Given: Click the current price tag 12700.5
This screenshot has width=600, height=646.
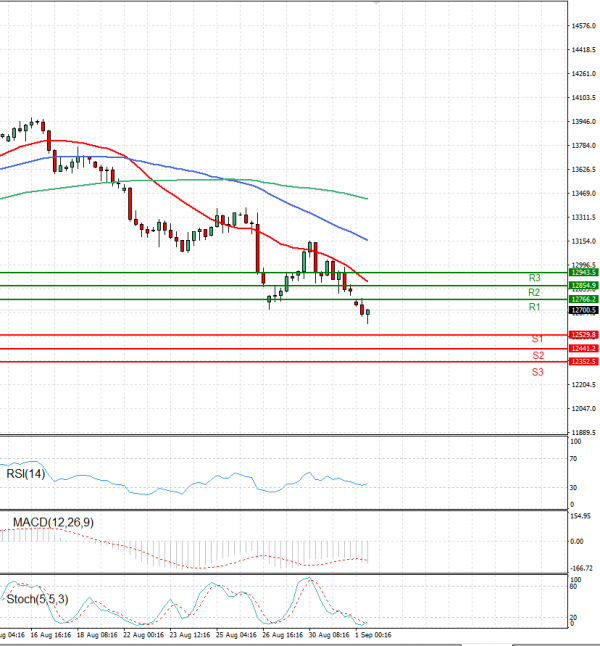Looking at the screenshot, I should (583, 311).
